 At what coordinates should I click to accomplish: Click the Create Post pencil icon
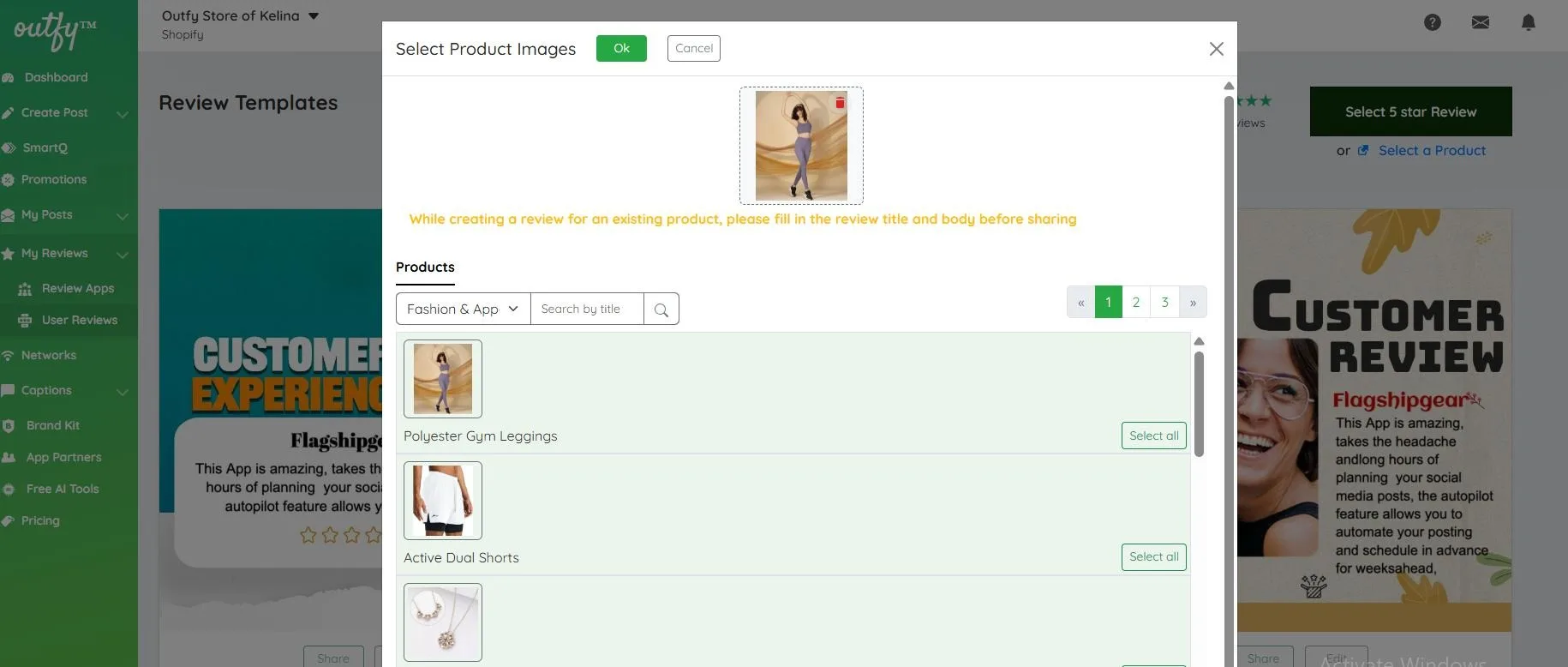[x=8, y=112]
